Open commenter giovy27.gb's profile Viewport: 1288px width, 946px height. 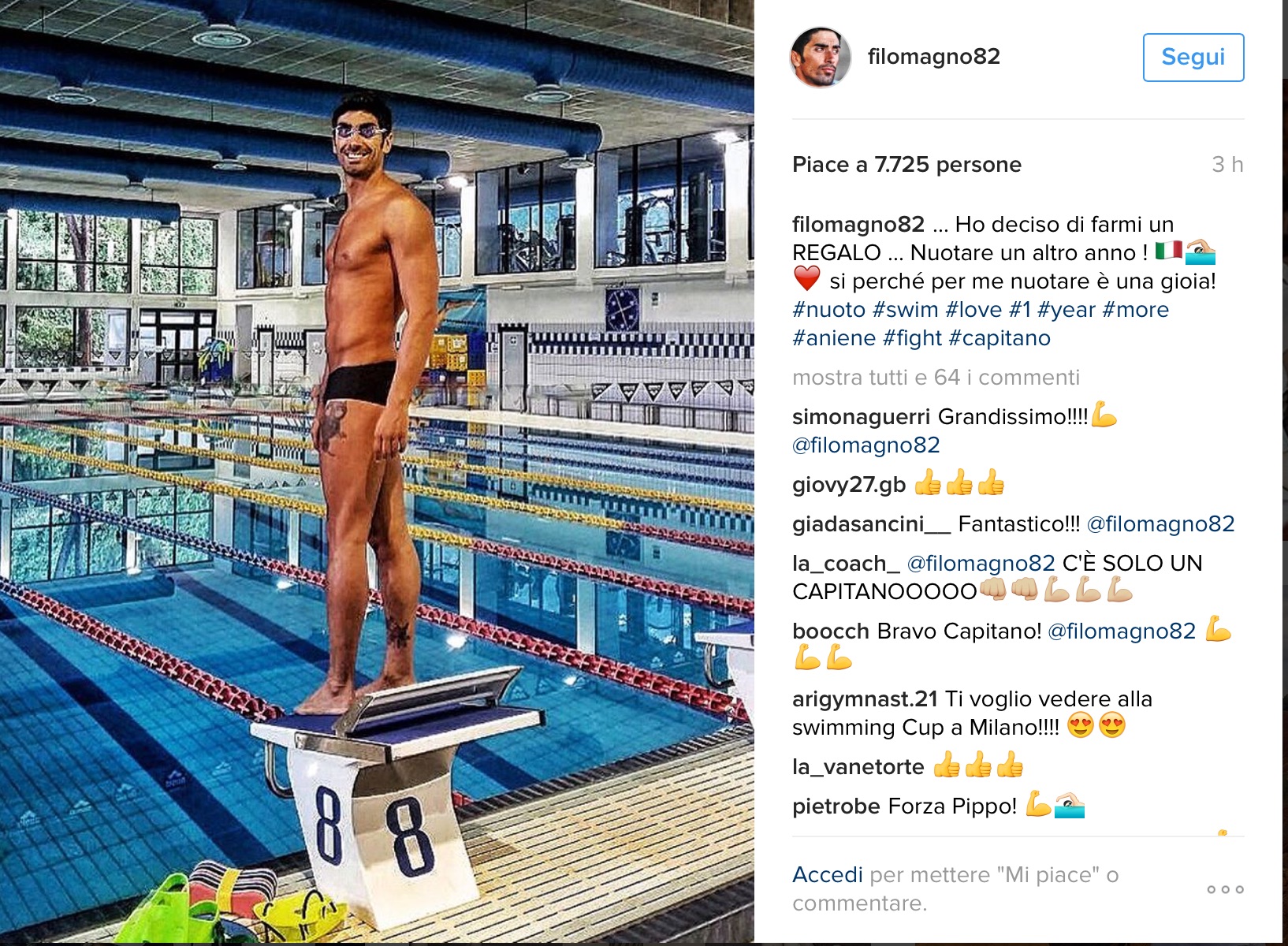[x=849, y=485]
